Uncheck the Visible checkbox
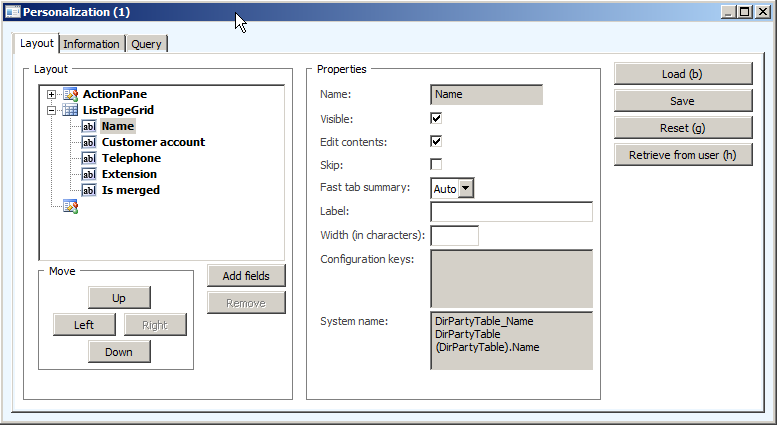 (436, 118)
